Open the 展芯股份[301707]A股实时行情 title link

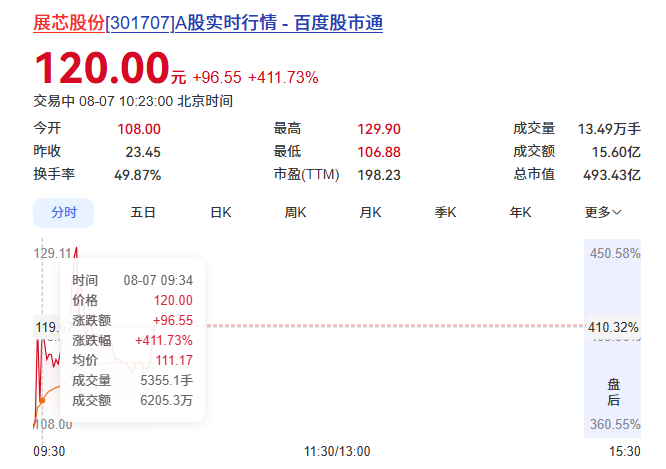point(208,23)
